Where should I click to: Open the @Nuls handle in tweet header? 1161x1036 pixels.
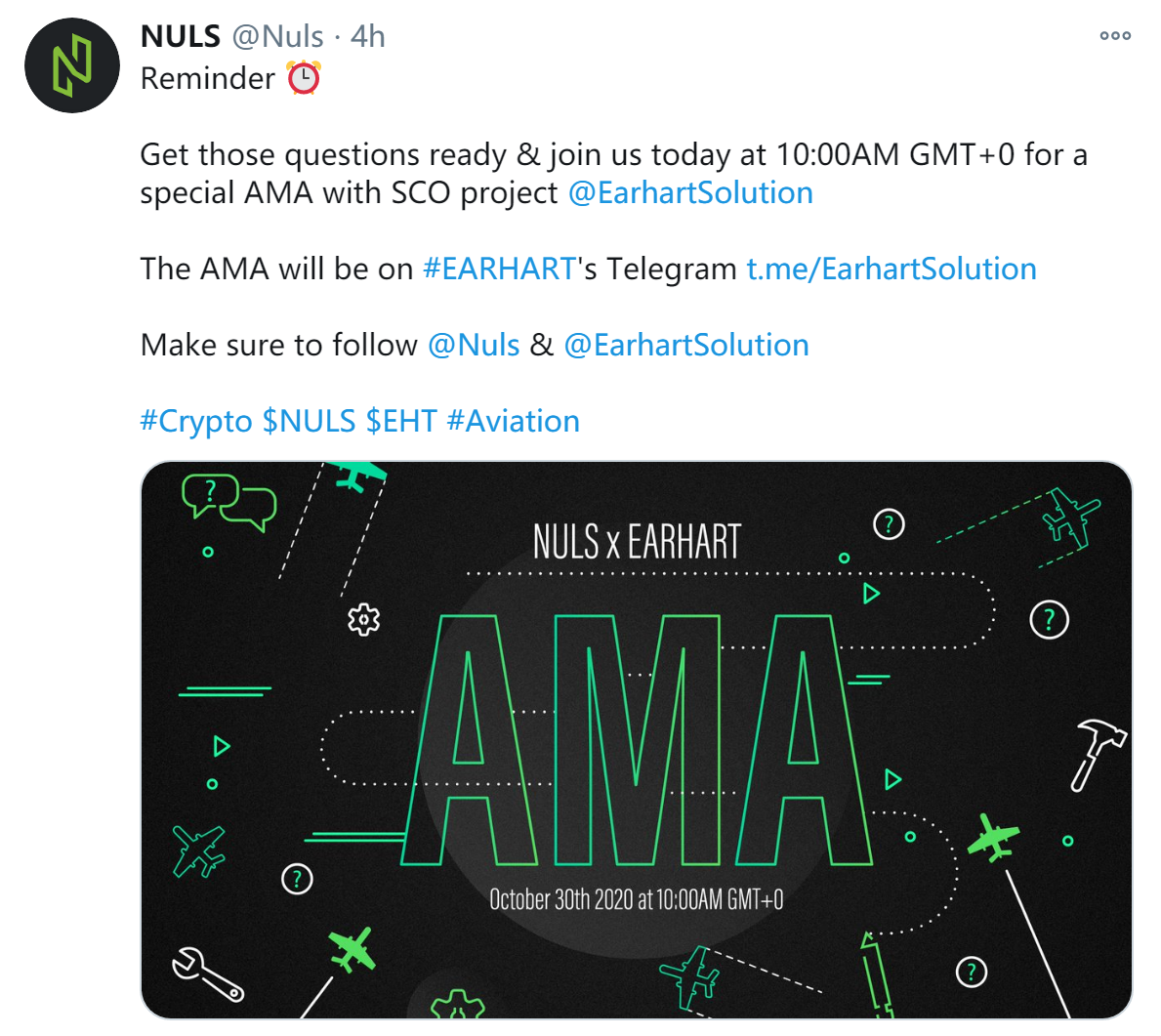point(277,36)
